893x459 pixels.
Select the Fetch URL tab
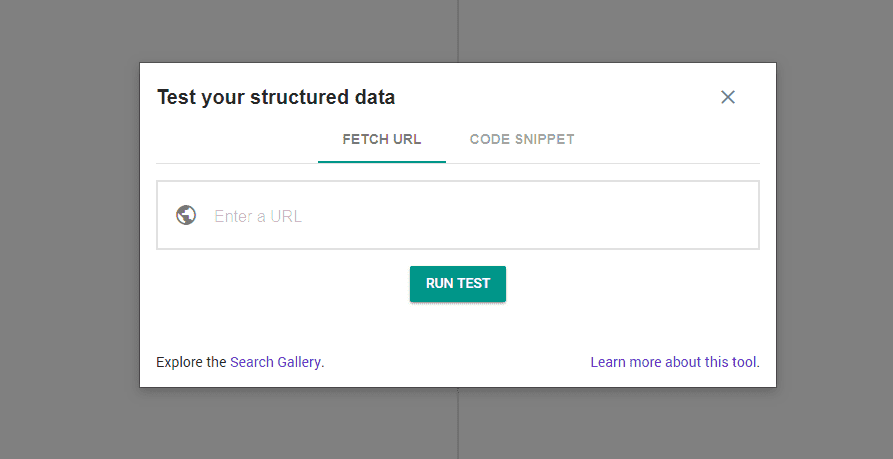[382, 140]
